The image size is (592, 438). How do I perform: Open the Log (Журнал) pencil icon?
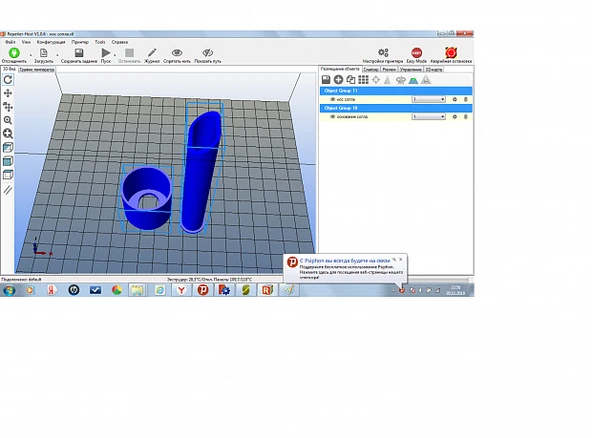[x=152, y=53]
